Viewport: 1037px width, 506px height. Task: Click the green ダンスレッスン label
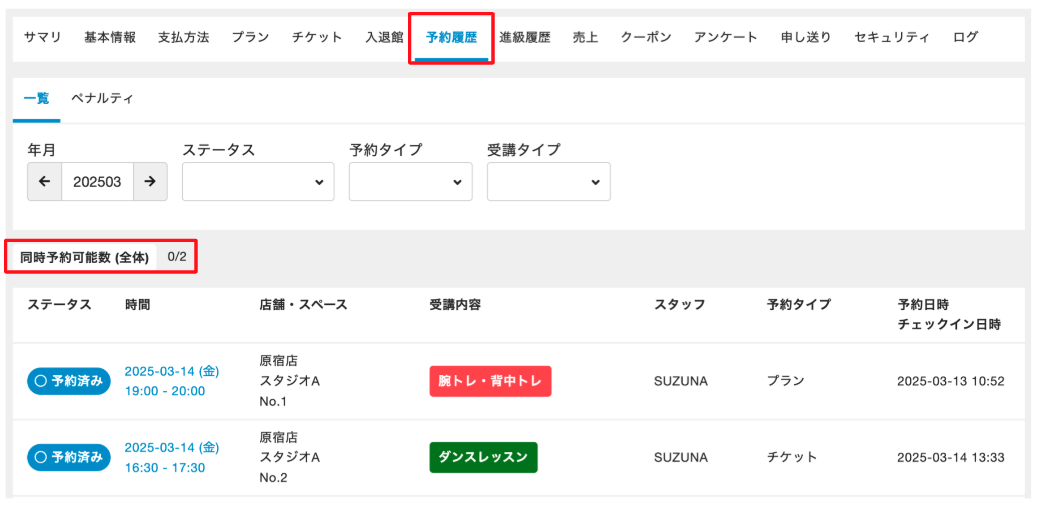click(483, 457)
